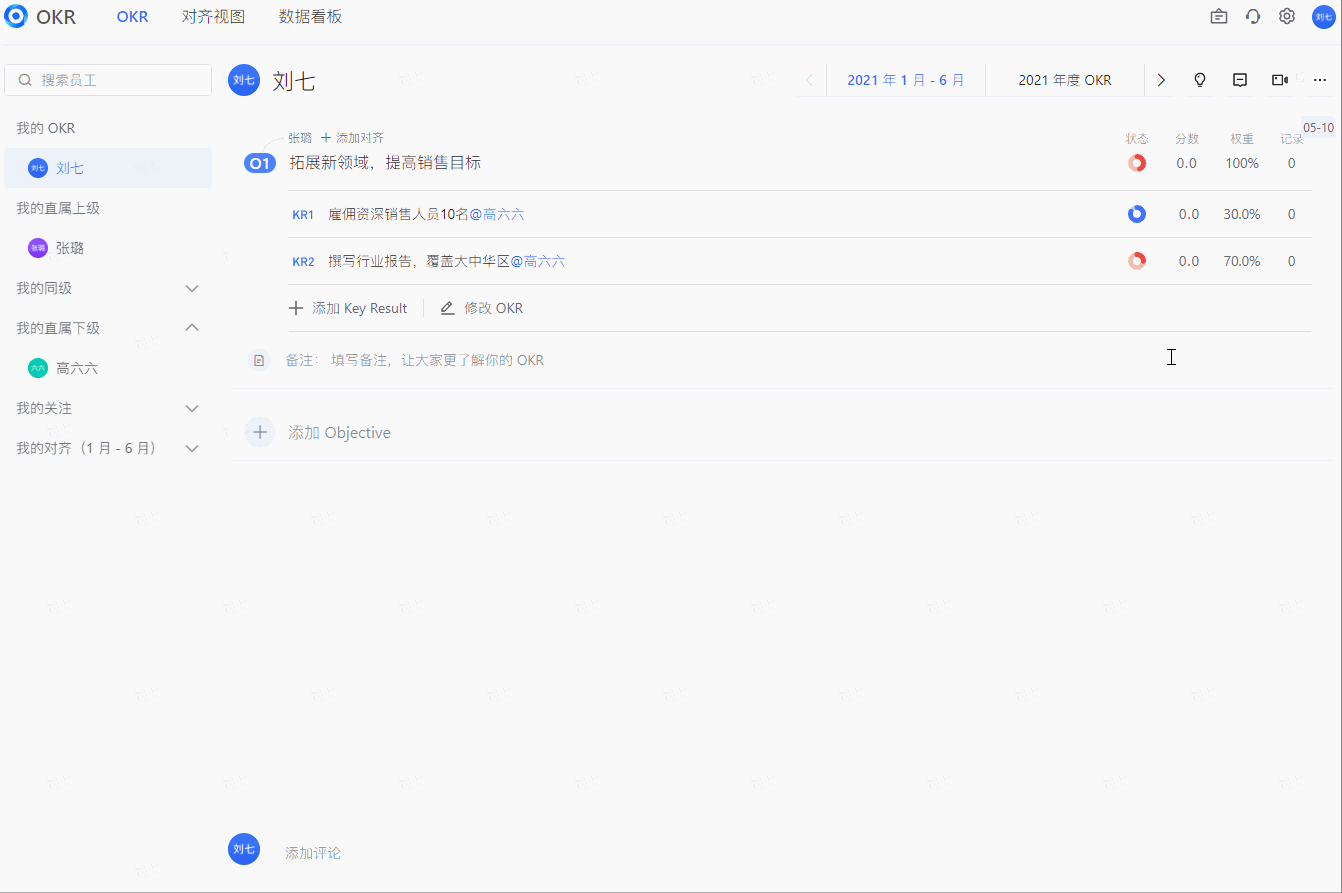Click the status progress circle for objective O1
This screenshot has width=1342, height=893.
1137,162
